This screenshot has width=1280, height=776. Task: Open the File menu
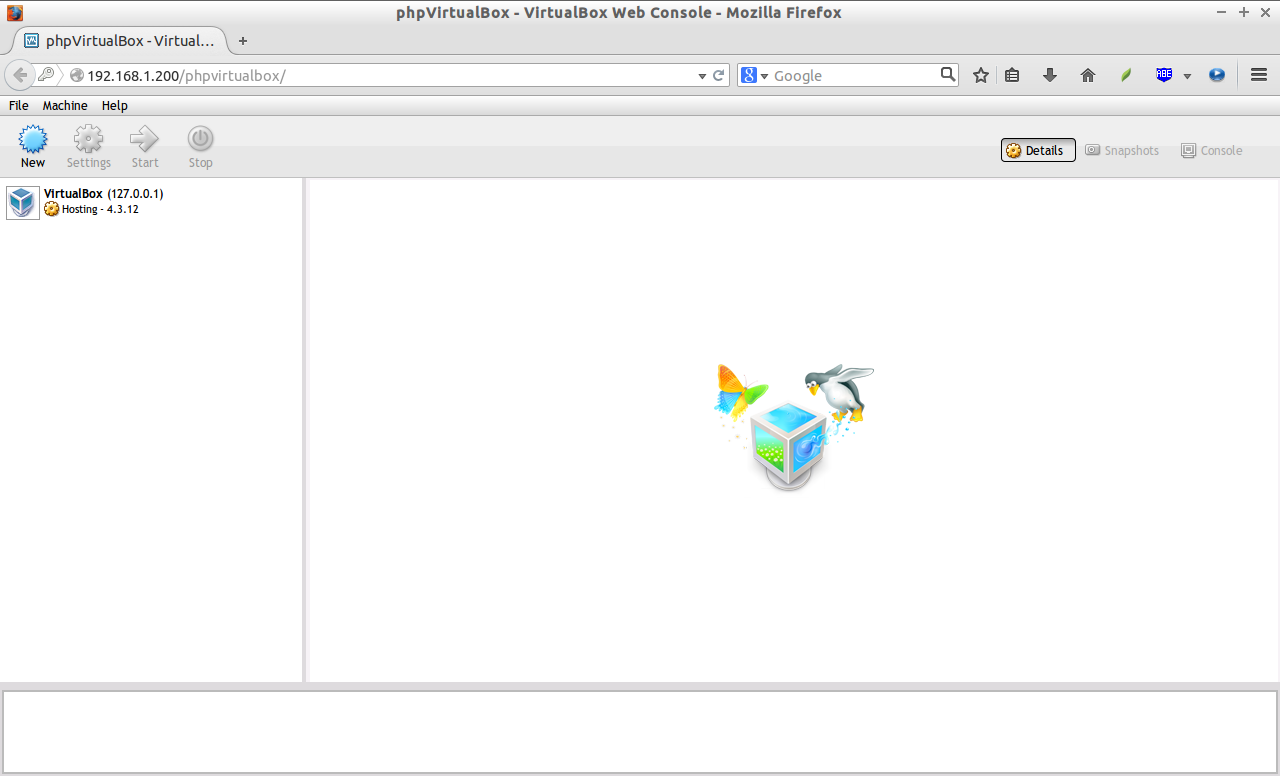pyautogui.click(x=18, y=105)
